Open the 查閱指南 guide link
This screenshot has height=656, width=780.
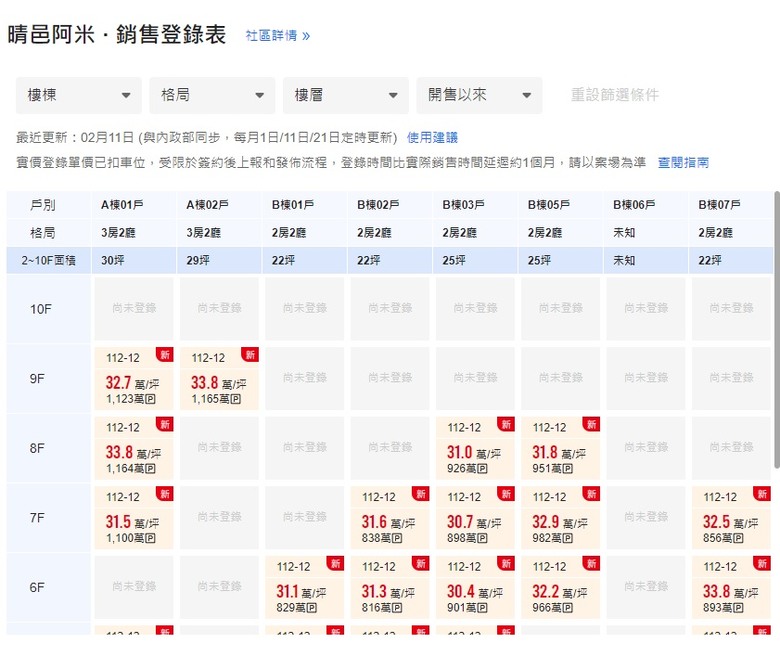coord(683,162)
